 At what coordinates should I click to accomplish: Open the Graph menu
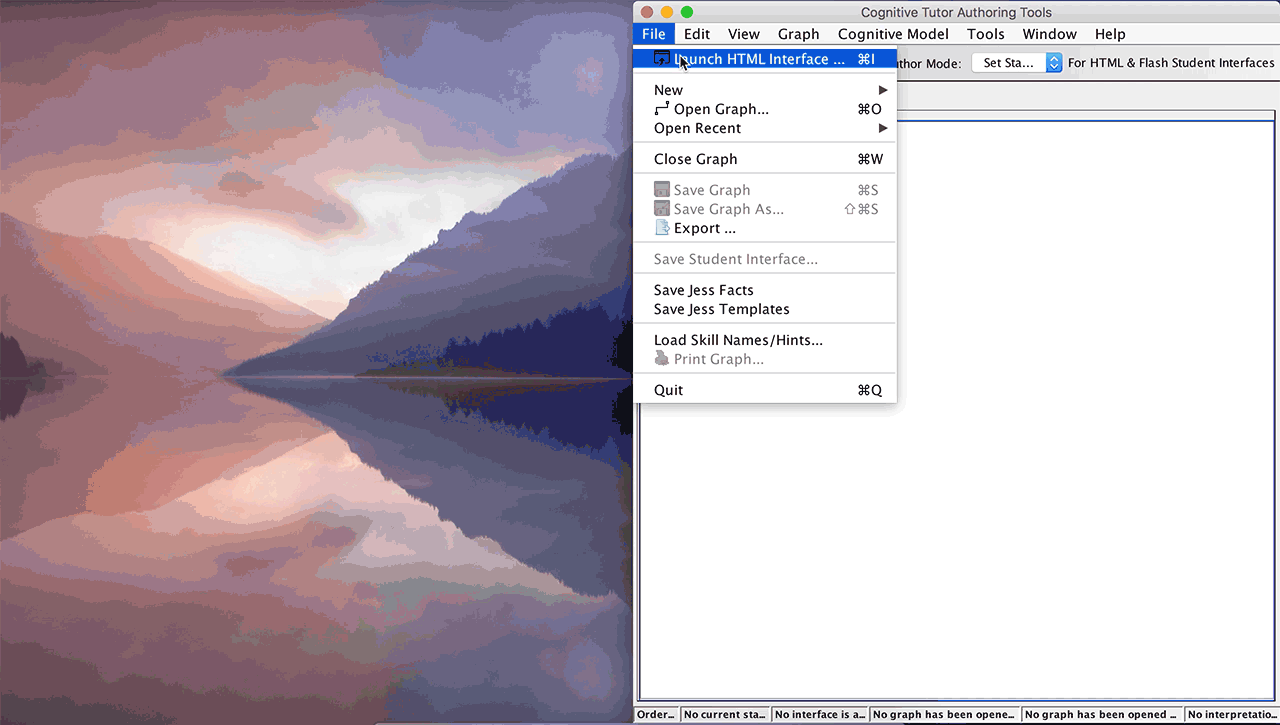click(798, 34)
